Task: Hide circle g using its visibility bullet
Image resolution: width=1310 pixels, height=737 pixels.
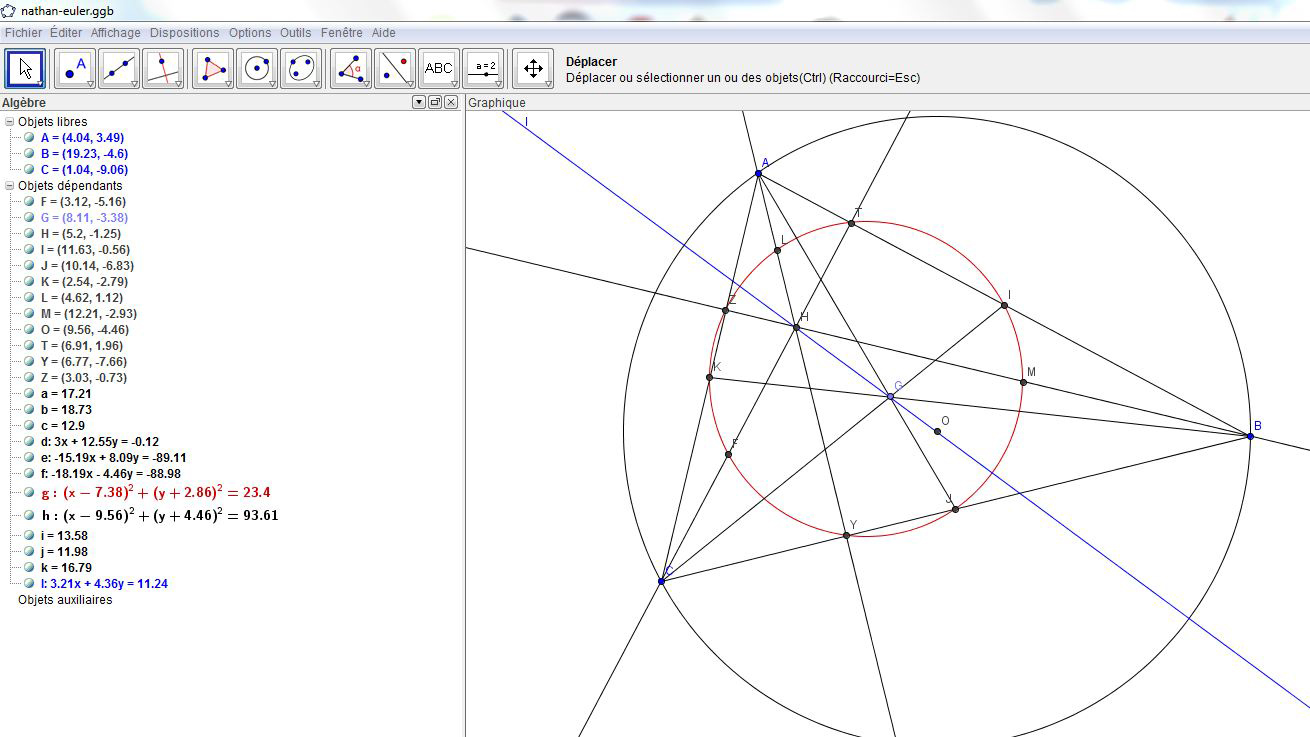Action: [x=30, y=493]
